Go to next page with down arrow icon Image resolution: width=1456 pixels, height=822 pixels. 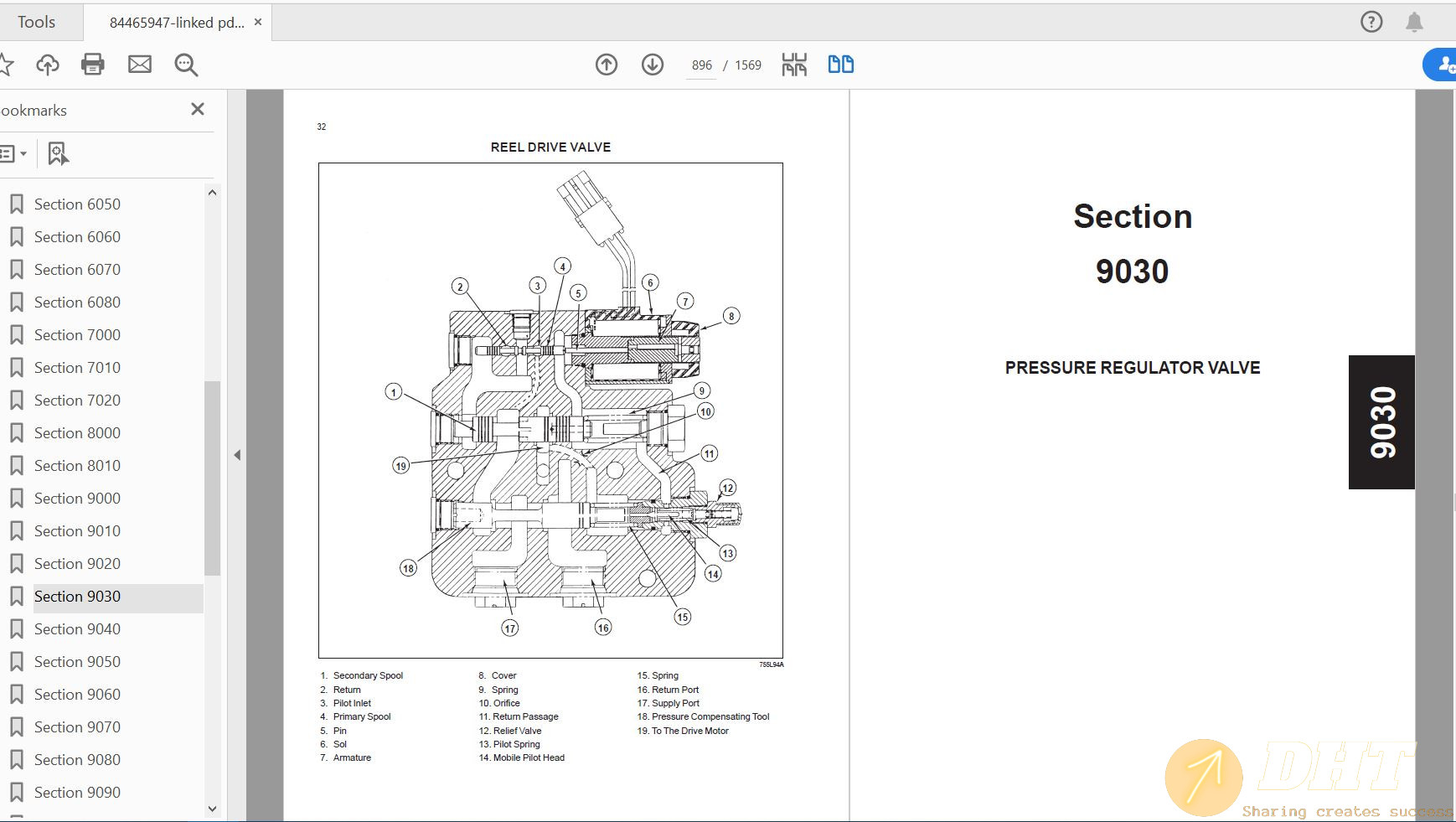click(x=653, y=65)
